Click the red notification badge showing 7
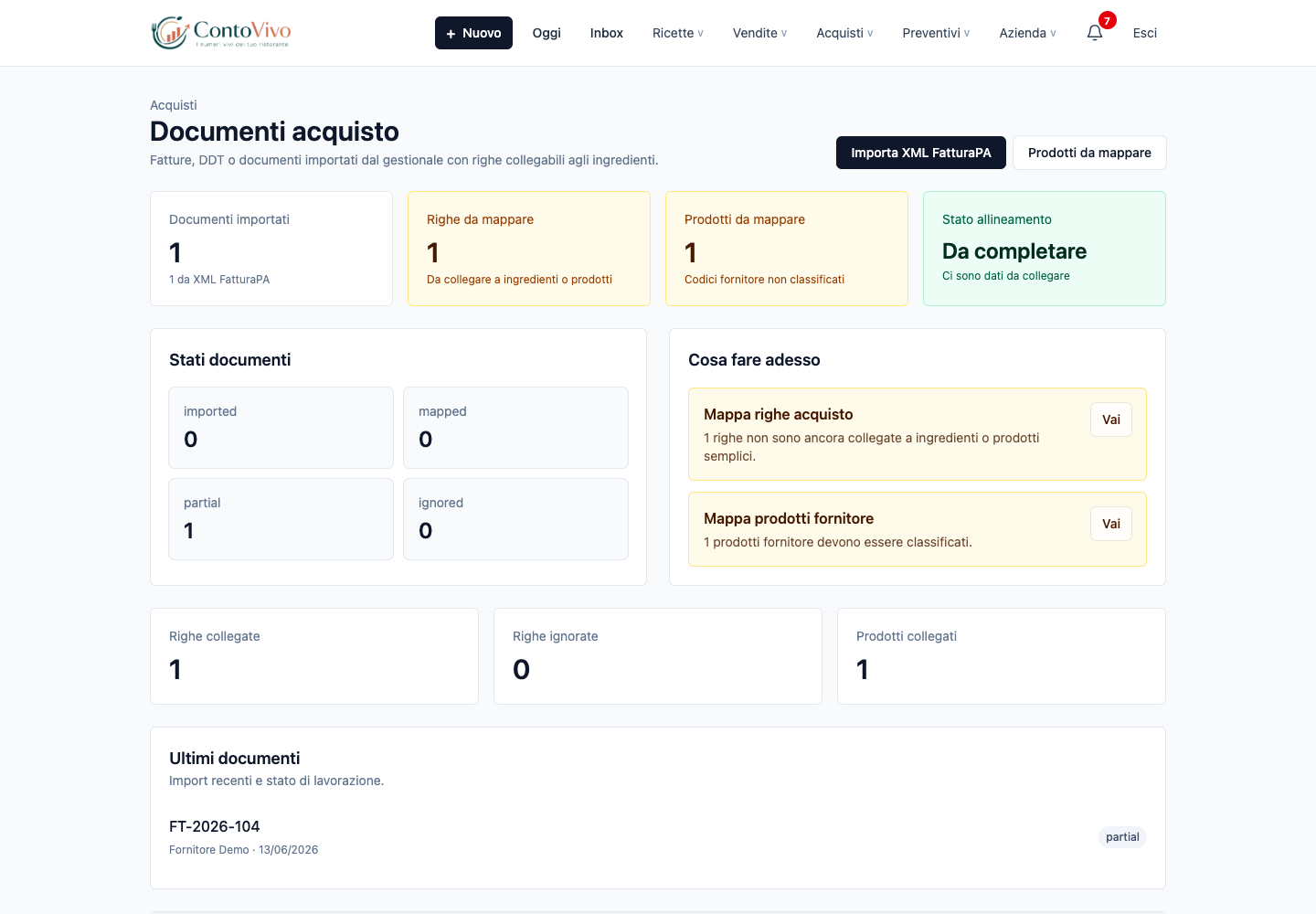This screenshot has height=914, width=1316. (x=1108, y=20)
